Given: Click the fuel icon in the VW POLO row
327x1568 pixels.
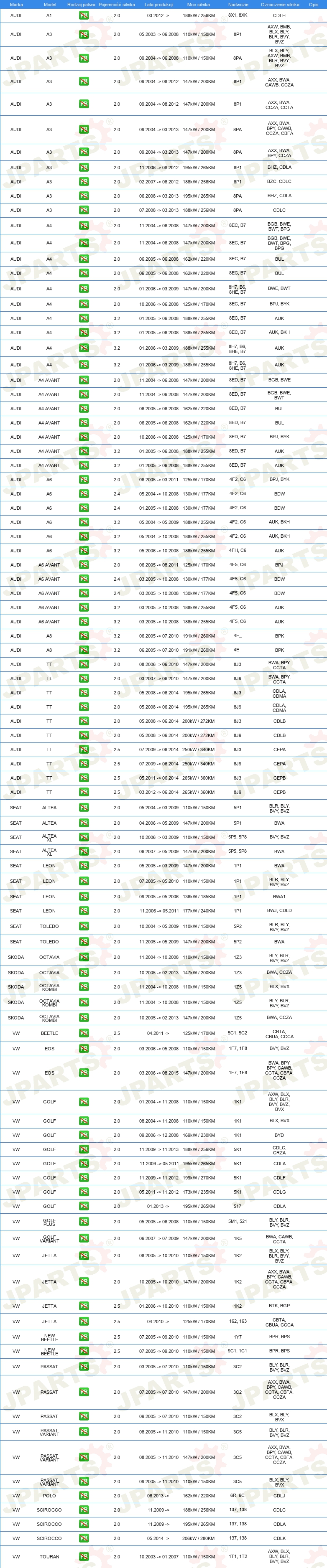Looking at the screenshot, I should tap(84, 1496).
